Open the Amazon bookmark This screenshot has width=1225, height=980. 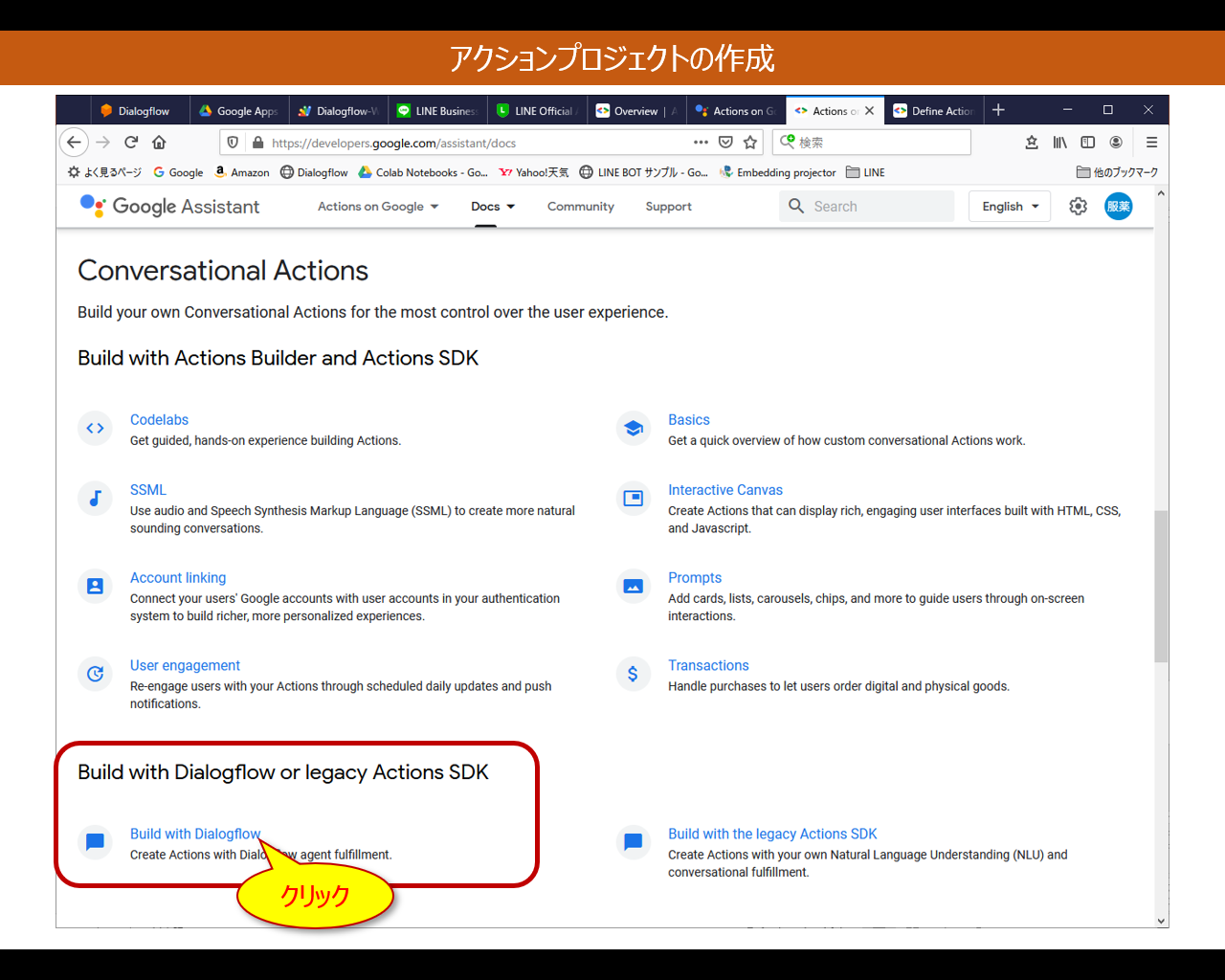point(242,172)
